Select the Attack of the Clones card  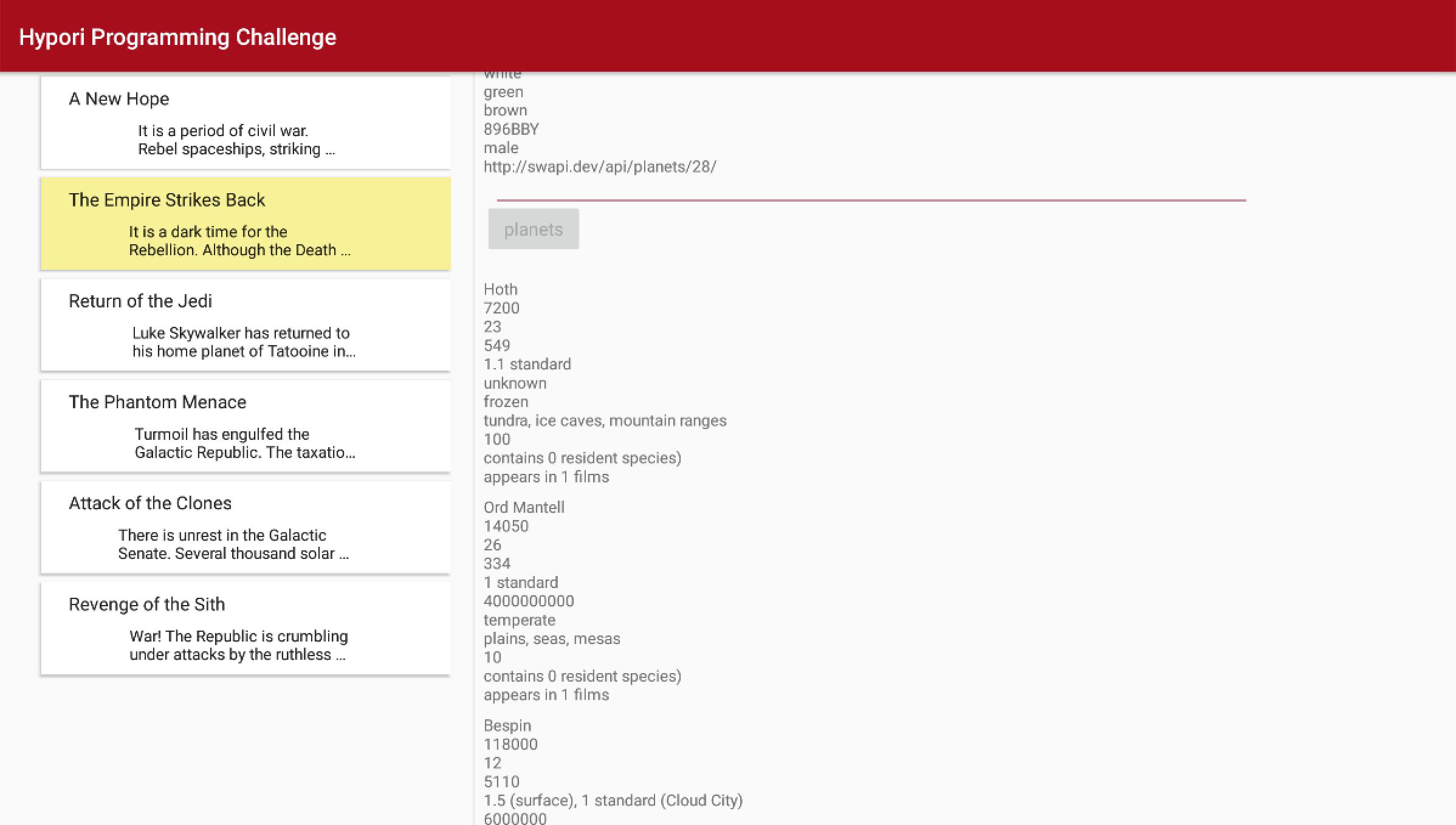(x=246, y=527)
